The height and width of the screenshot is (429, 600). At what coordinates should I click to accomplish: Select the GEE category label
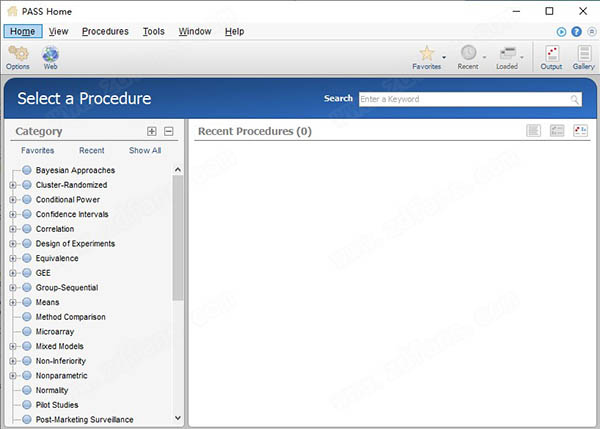pyautogui.click(x=43, y=273)
